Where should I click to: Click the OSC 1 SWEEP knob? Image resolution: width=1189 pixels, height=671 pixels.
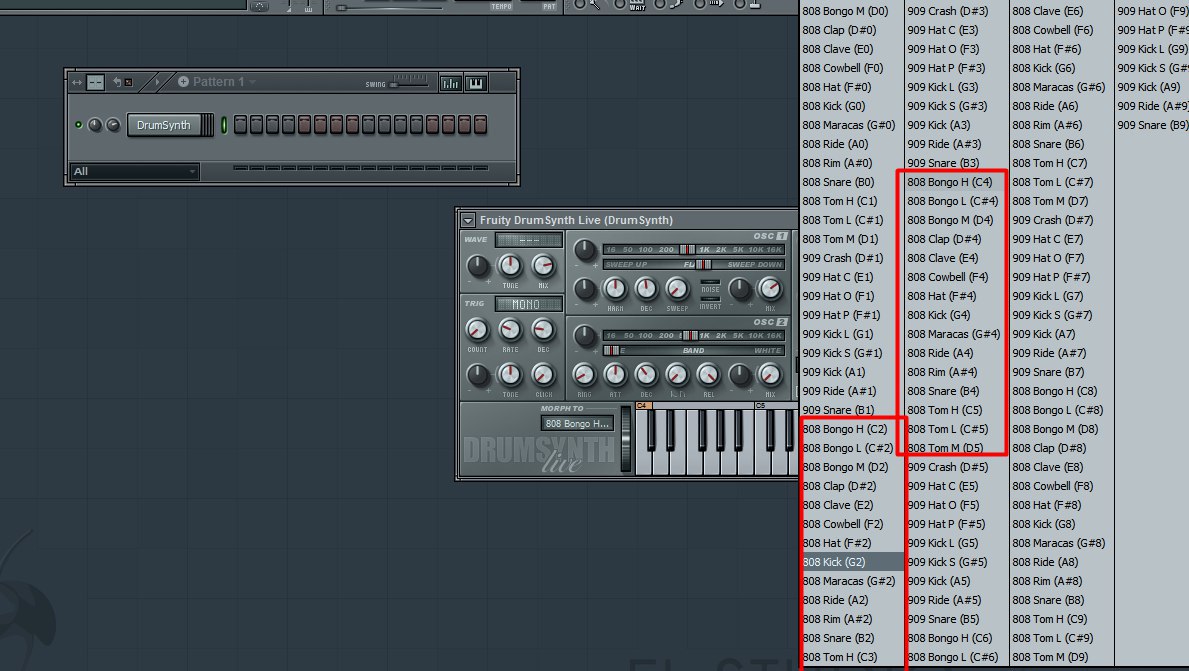point(676,289)
